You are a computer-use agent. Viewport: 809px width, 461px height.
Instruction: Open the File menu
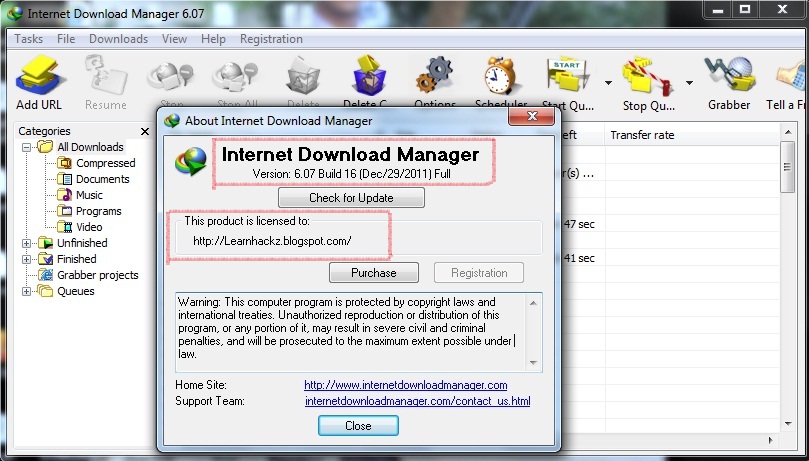66,39
